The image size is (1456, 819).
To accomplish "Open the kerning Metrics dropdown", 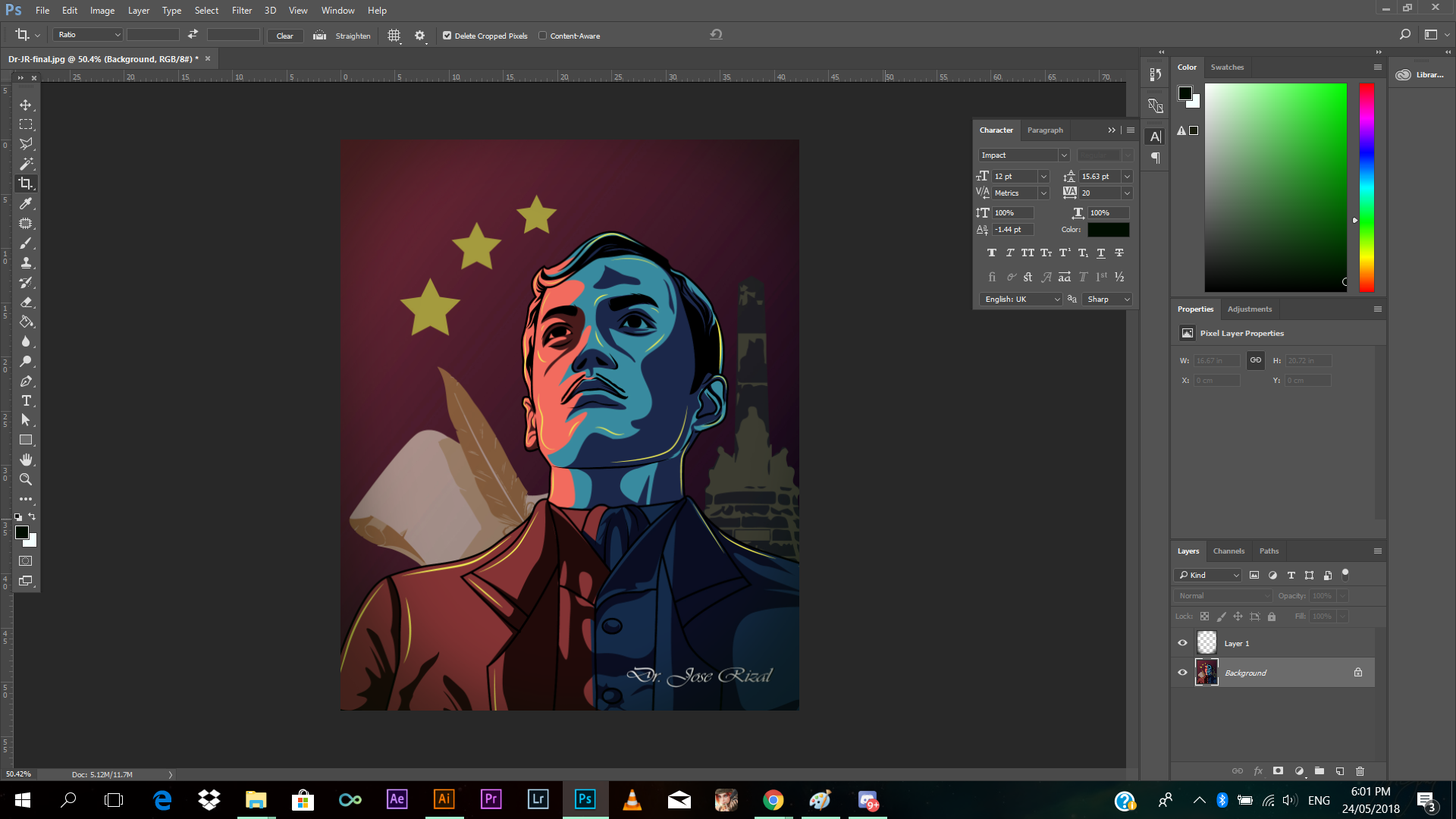I will (1043, 193).
